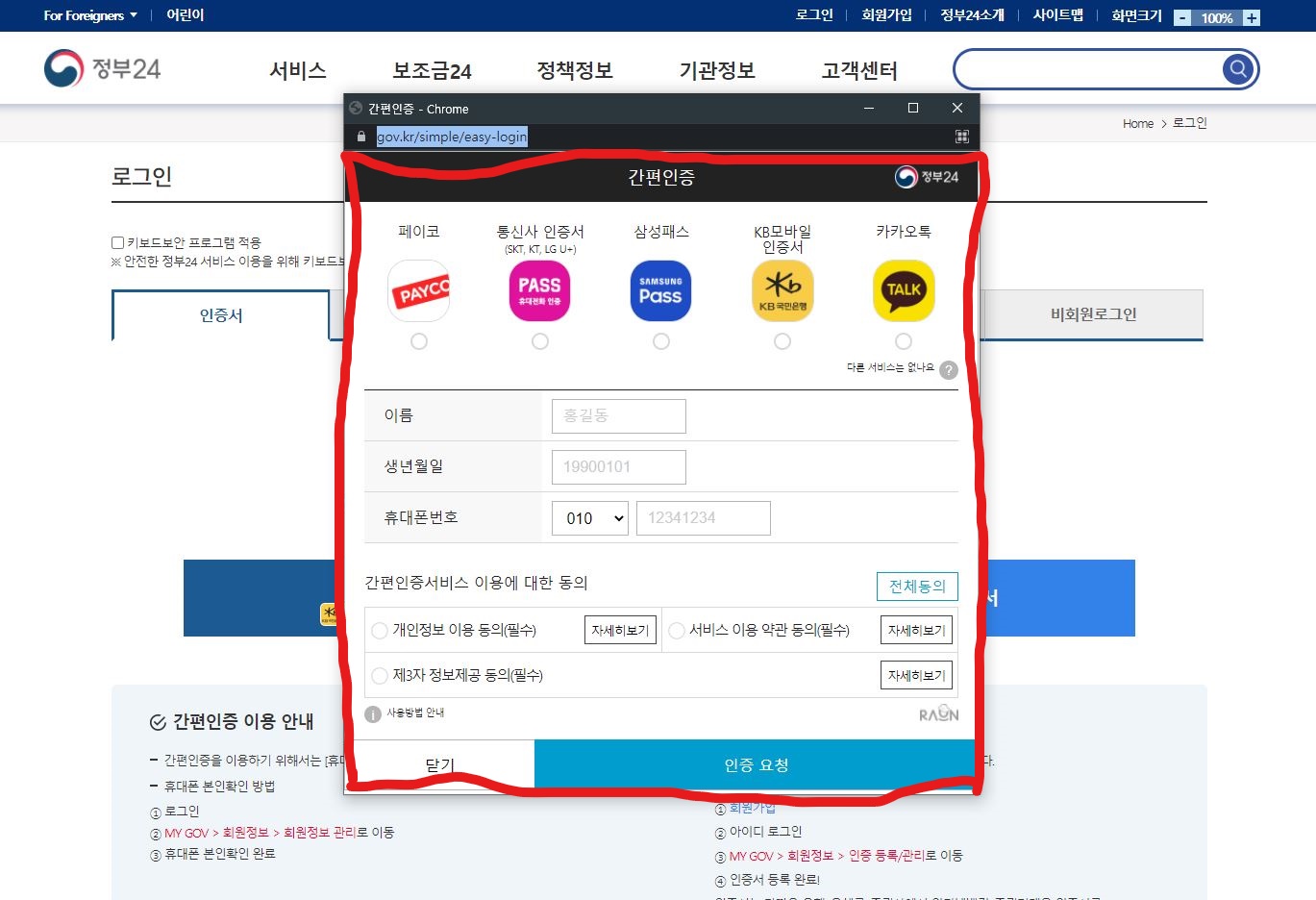This screenshot has width=1316, height=900.
Task: Select the radio button under 통신사 인증서
Action: [x=540, y=341]
